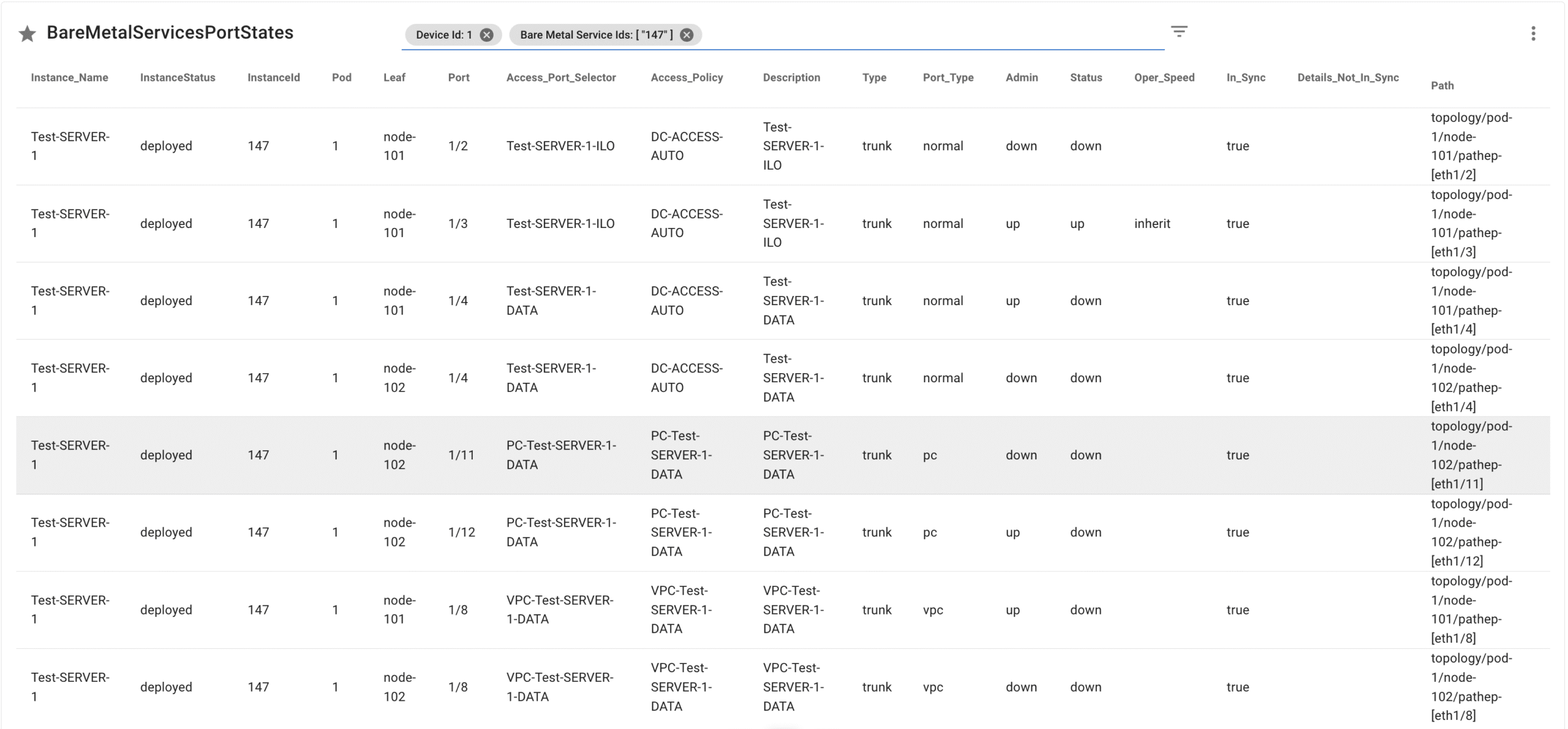Sort by Leaf column header
The width and height of the screenshot is (1568, 729).
pos(394,77)
